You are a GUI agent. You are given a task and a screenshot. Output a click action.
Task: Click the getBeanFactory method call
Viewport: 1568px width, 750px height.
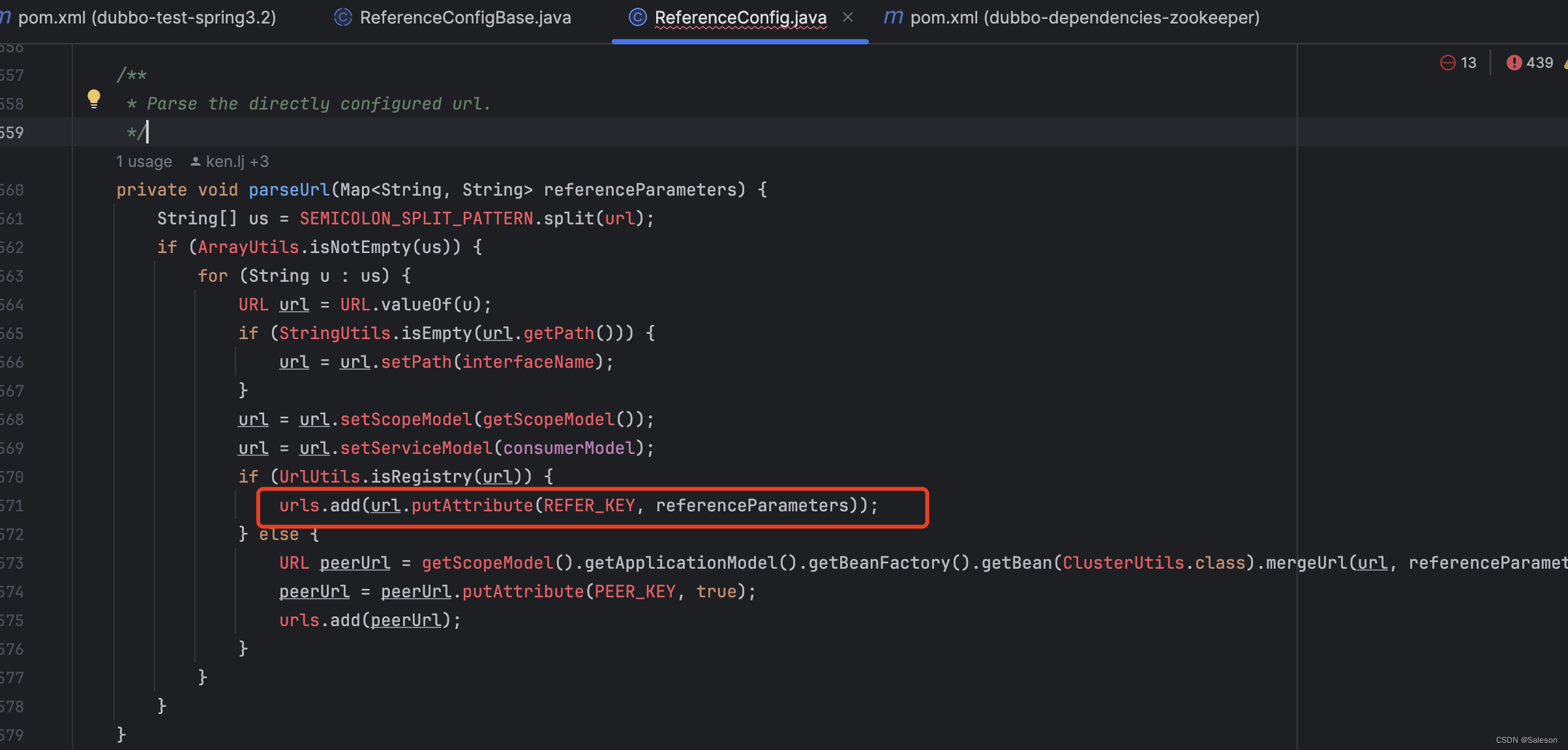click(879, 563)
